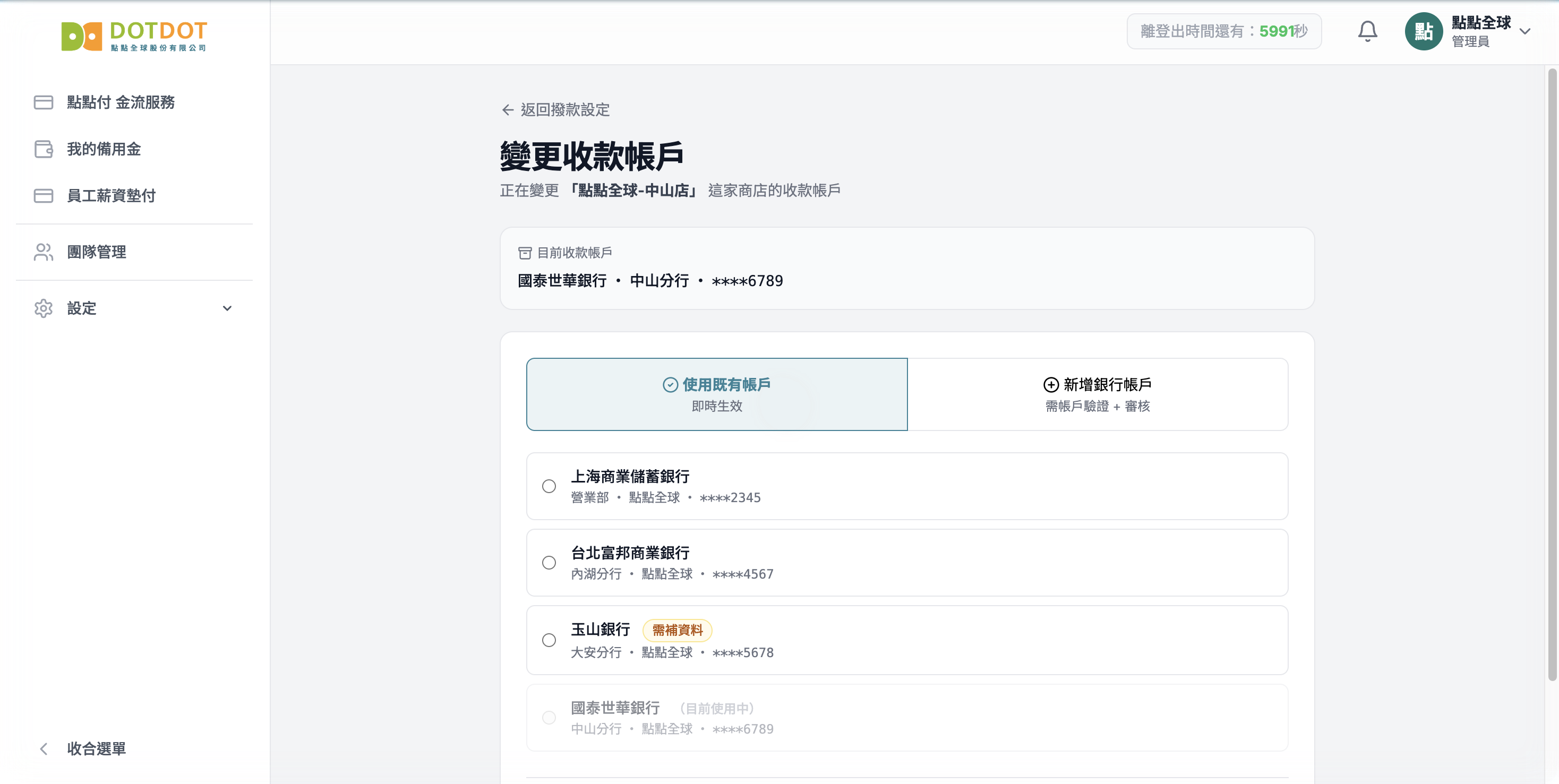This screenshot has height=784, width=1559.
Task: Expand the 設定 submenu chevron
Action: point(227,308)
